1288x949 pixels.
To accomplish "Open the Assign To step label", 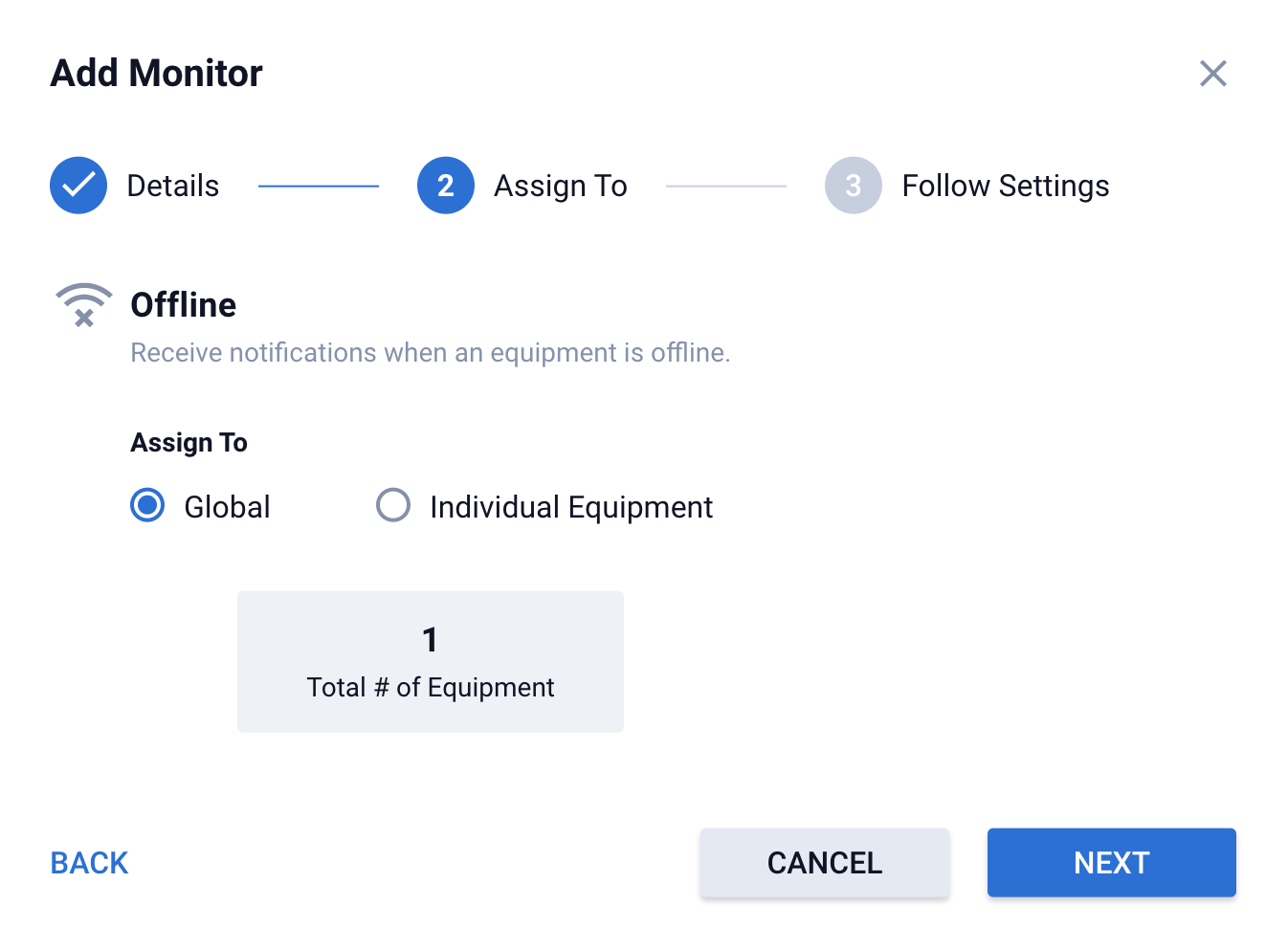I will click(560, 186).
